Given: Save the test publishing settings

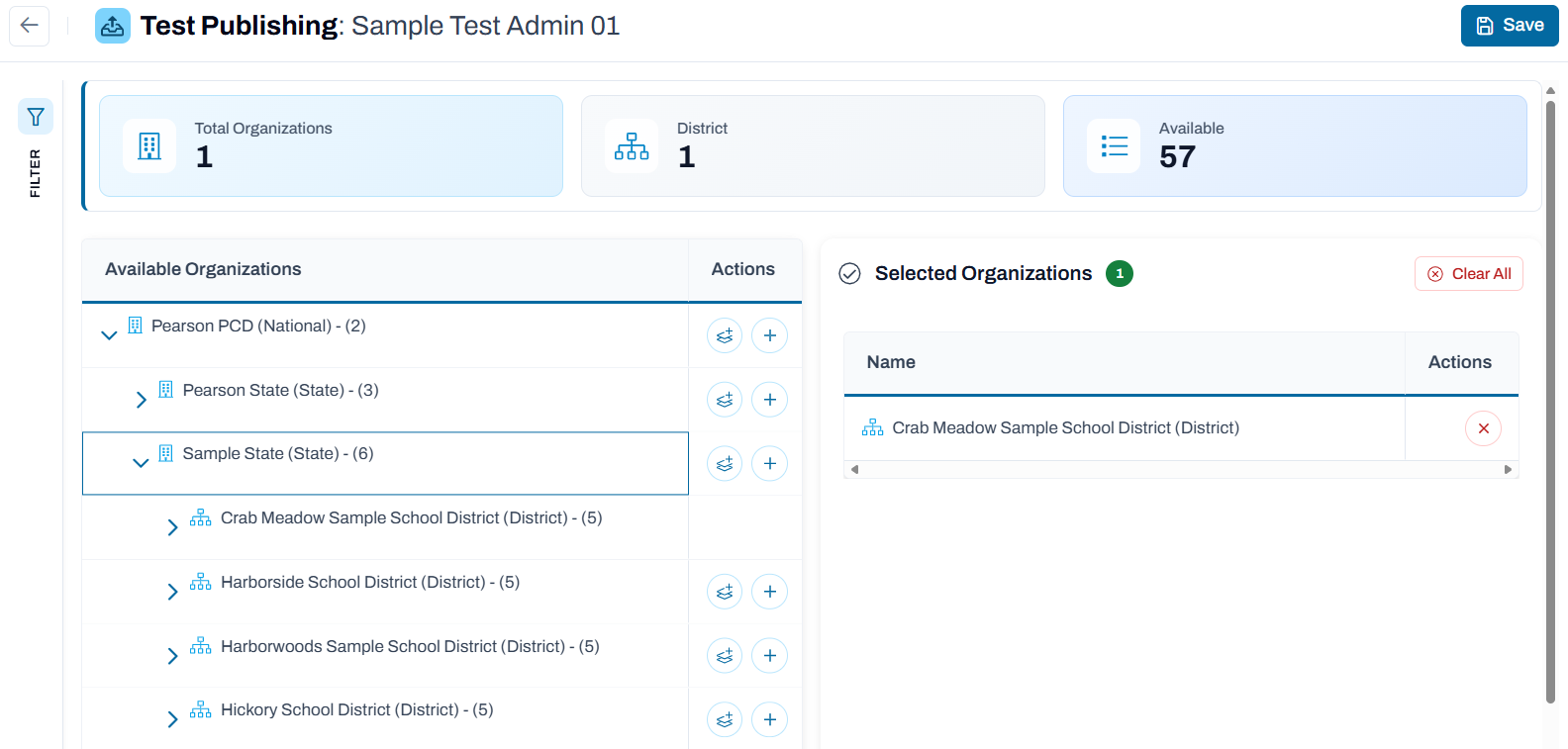Looking at the screenshot, I should pyautogui.click(x=1510, y=26).
